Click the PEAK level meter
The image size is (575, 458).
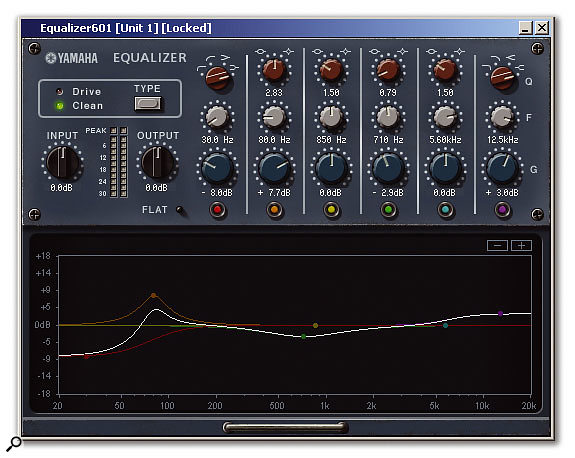(118, 162)
